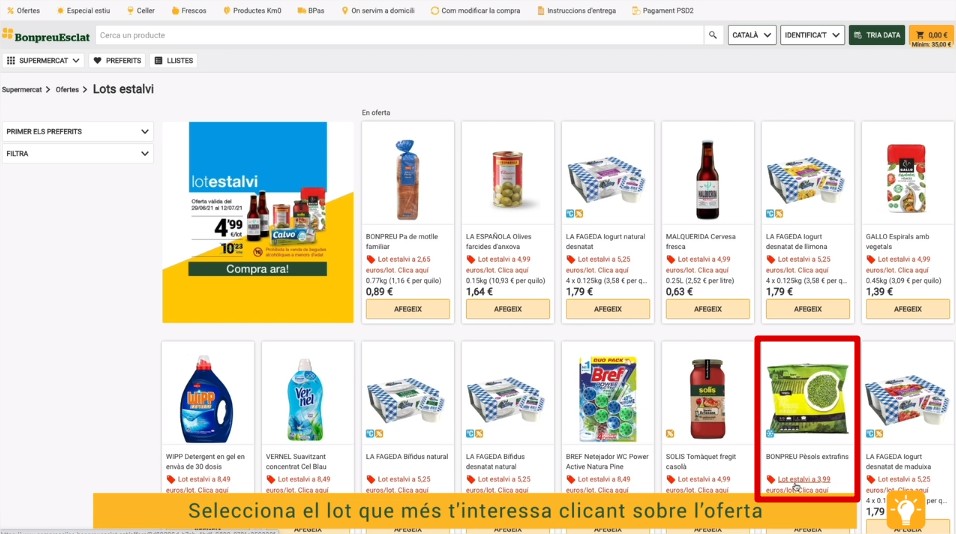Add BONPREU Pa de motlle with AFEGEIX
This screenshot has width=956, height=534.
pyautogui.click(x=408, y=309)
